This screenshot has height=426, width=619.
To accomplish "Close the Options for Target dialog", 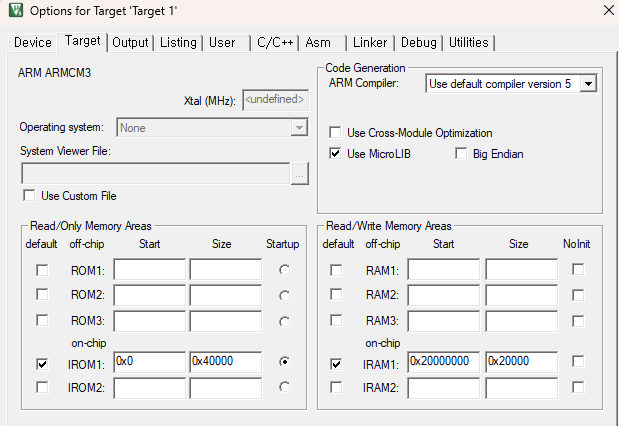I will coord(609,10).
